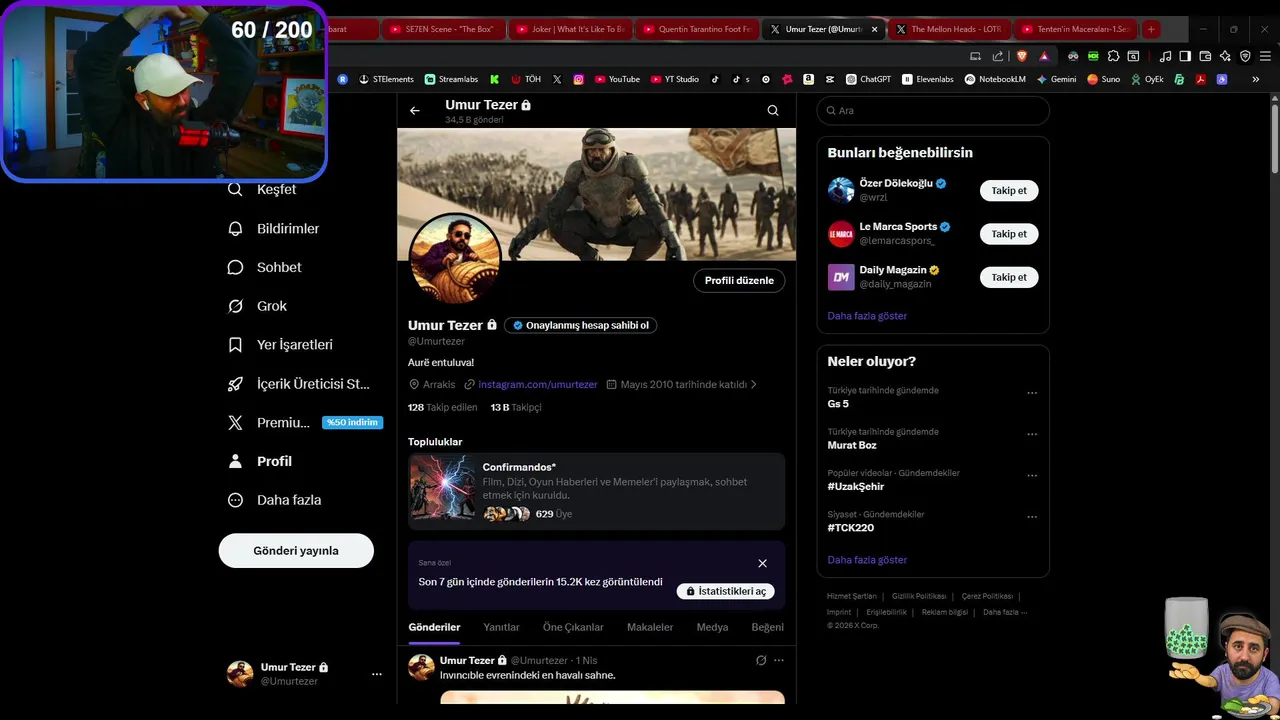
Task: Open the ChatGPT bookmark
Action: [x=868, y=79]
